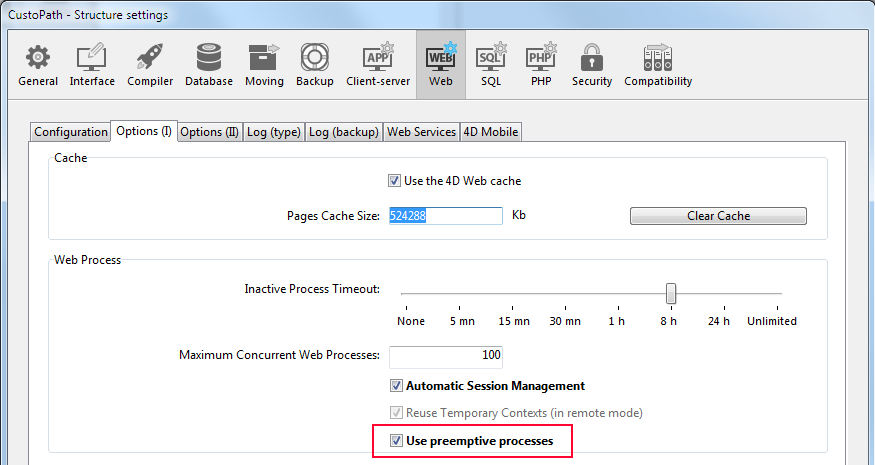The width and height of the screenshot is (875, 465).
Task: Open the Backup lifebuoy icon
Action: [x=314, y=57]
